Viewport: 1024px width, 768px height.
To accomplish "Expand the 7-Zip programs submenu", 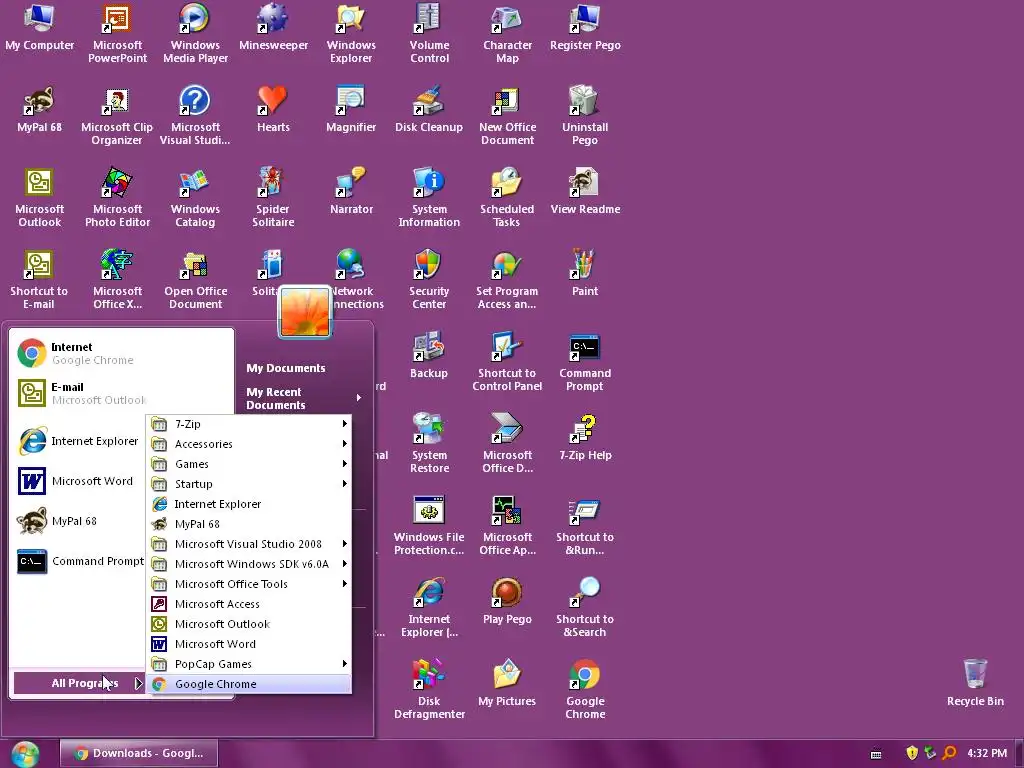I will pos(249,424).
